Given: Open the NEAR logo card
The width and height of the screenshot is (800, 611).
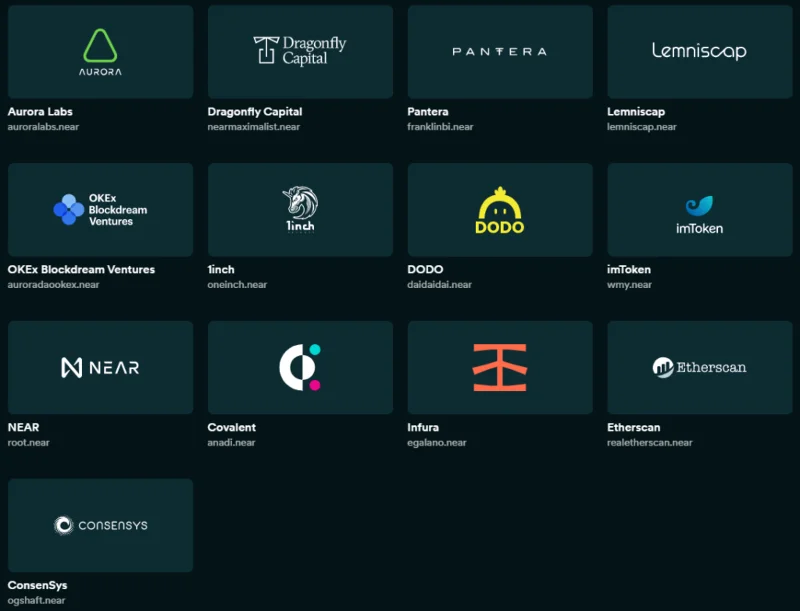Looking at the screenshot, I should pos(101,367).
